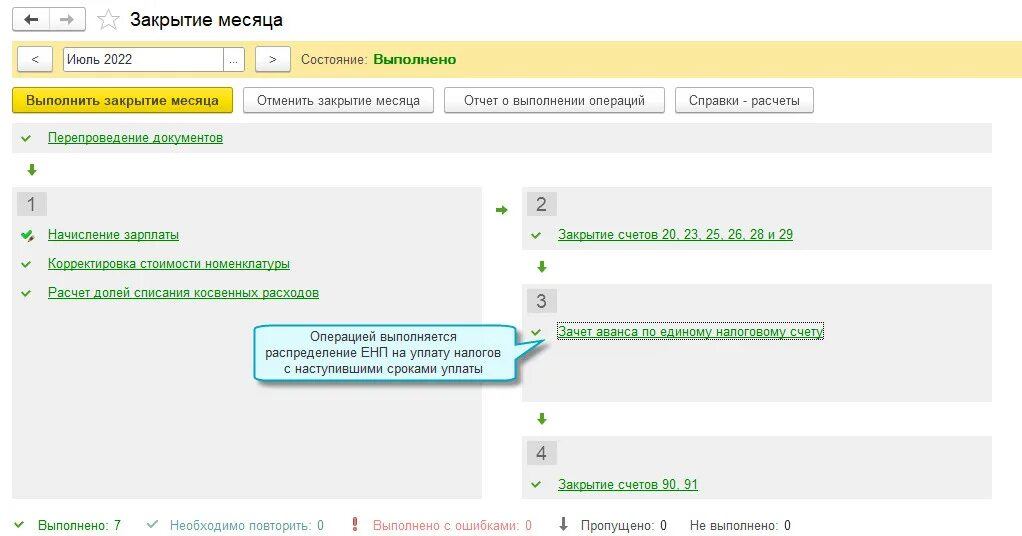Screen dimensions: 1022x536
Task: Open Зачет аванса по единому налоговому счету
Action: [x=690, y=331]
